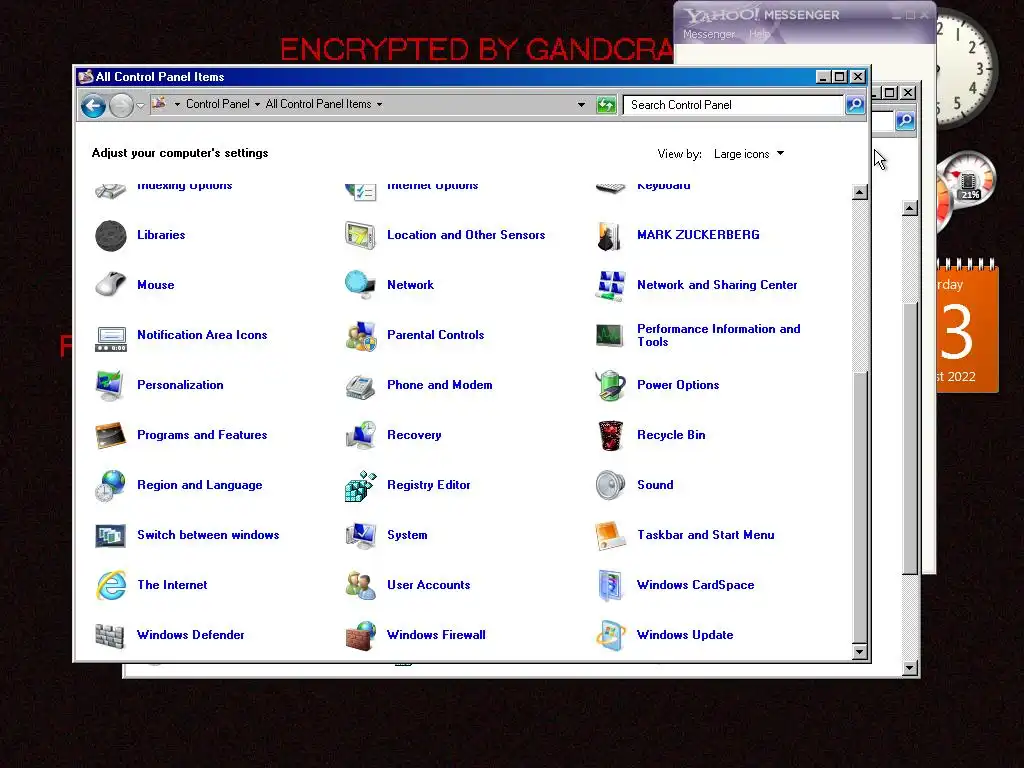Open the Phone and Modem icon

(360, 387)
